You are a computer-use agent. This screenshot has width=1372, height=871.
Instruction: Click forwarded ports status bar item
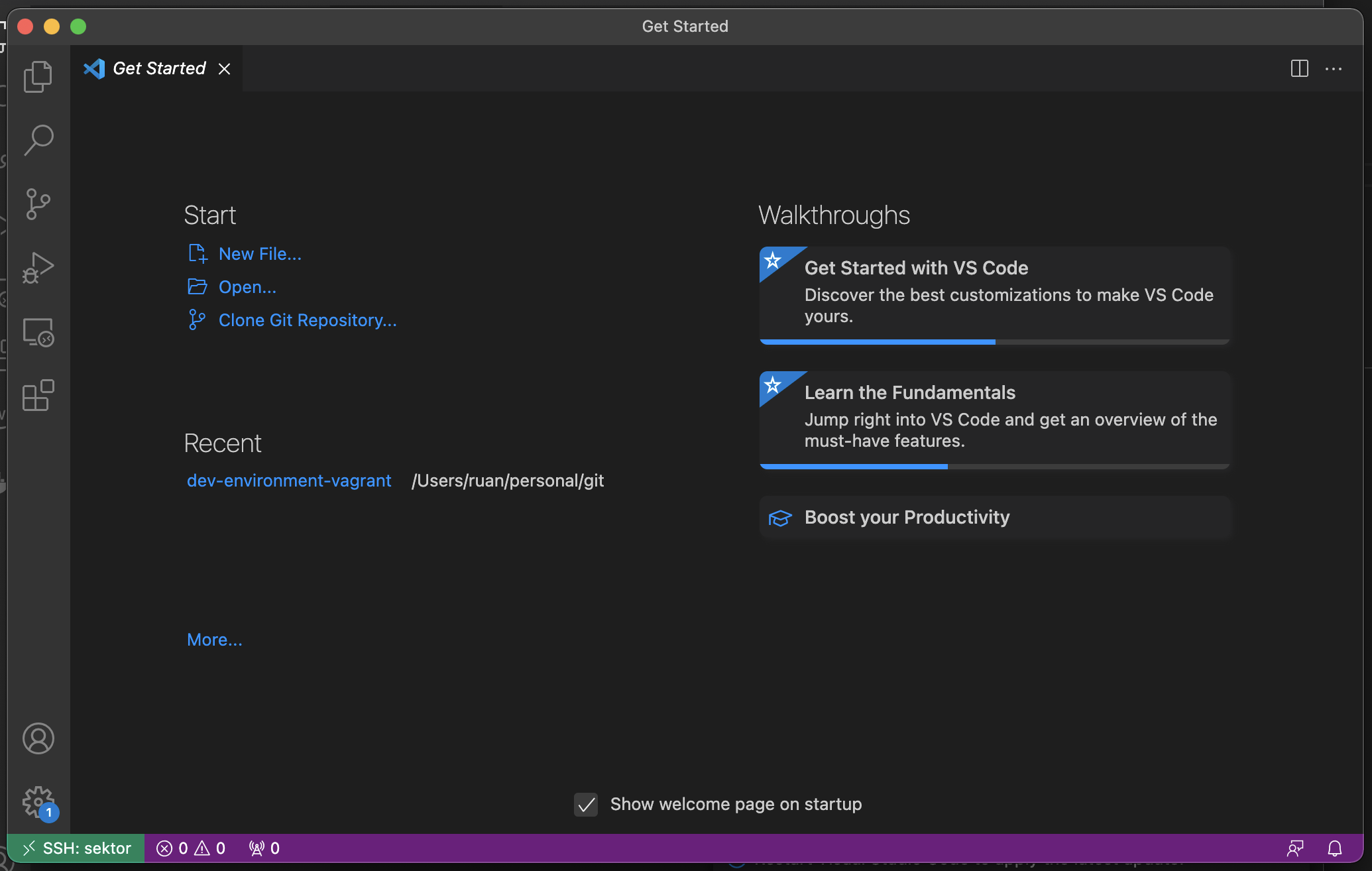click(x=264, y=848)
